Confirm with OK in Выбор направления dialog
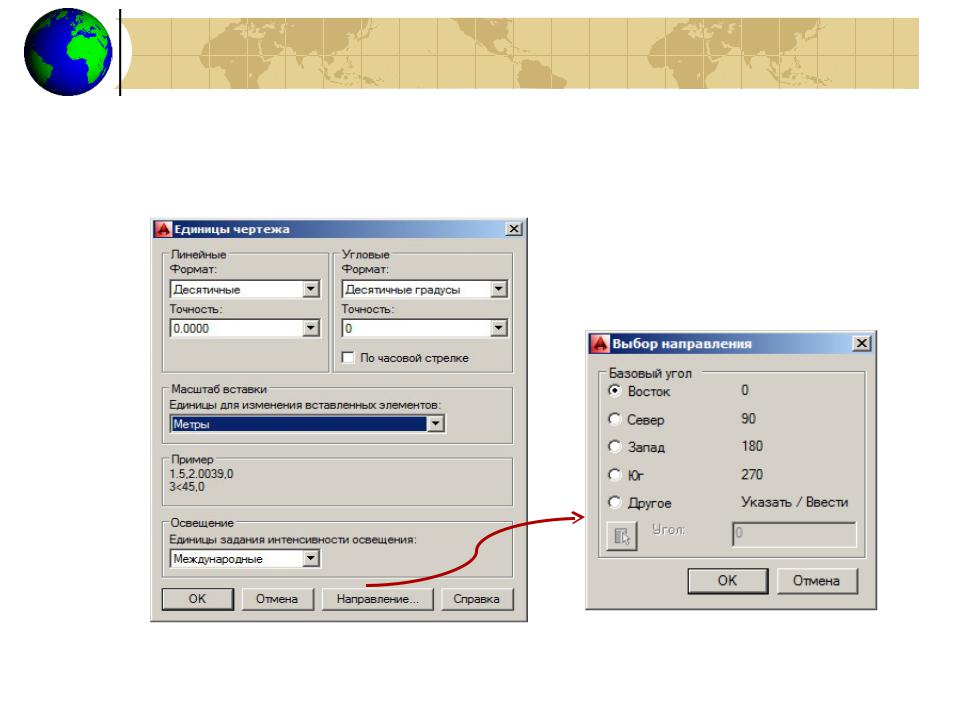Screen dimensions: 960x720 727,580
